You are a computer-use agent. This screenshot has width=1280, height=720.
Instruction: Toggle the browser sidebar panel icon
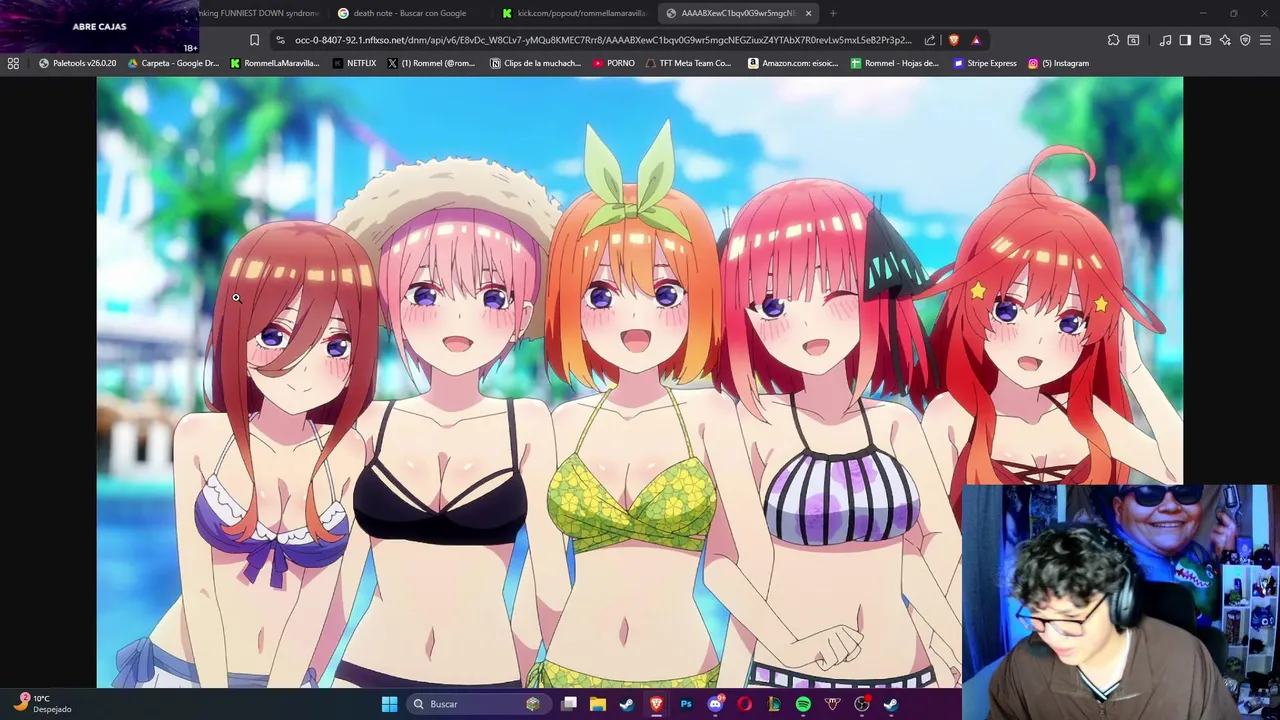1185,40
